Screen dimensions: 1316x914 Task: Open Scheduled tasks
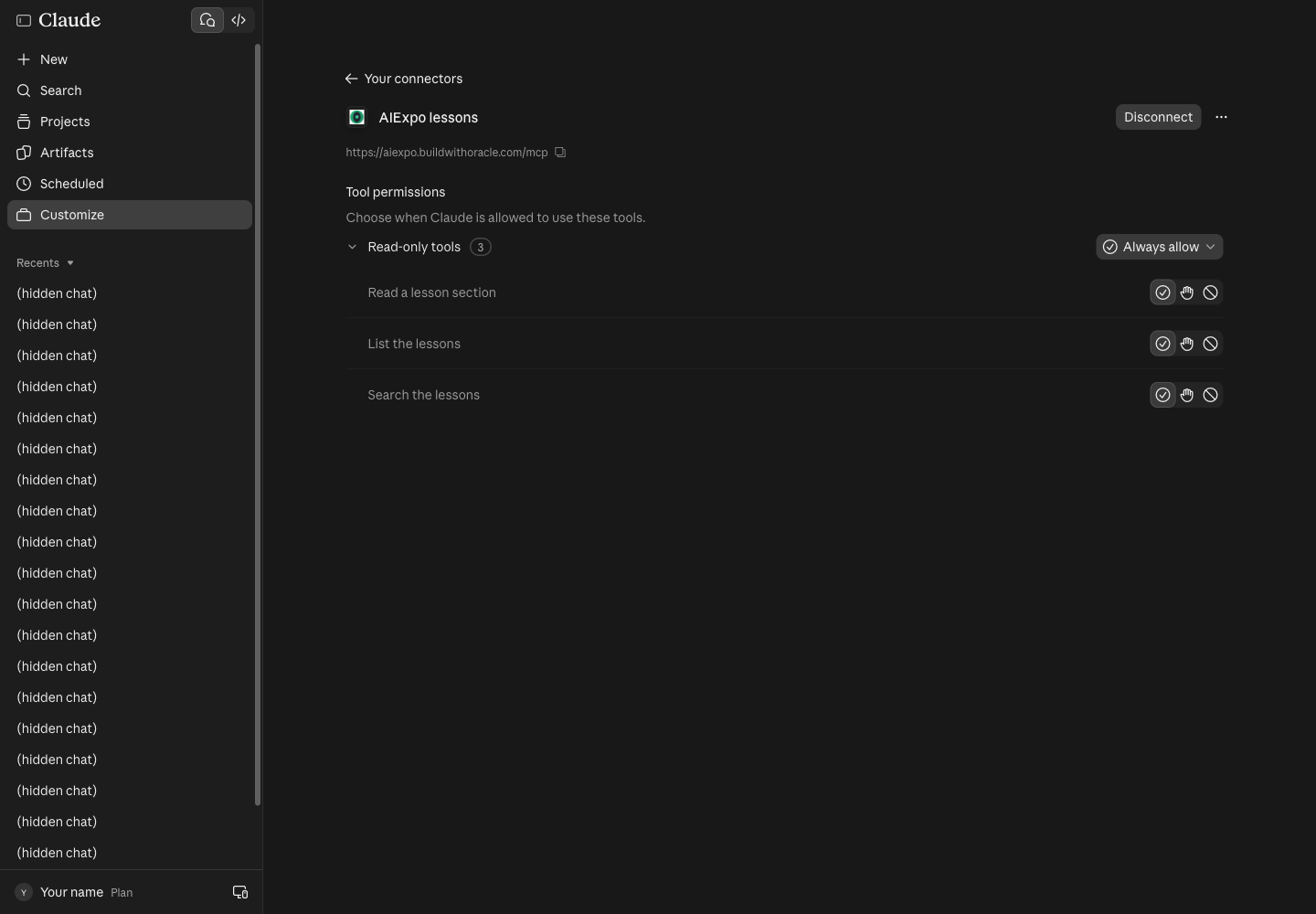click(130, 184)
